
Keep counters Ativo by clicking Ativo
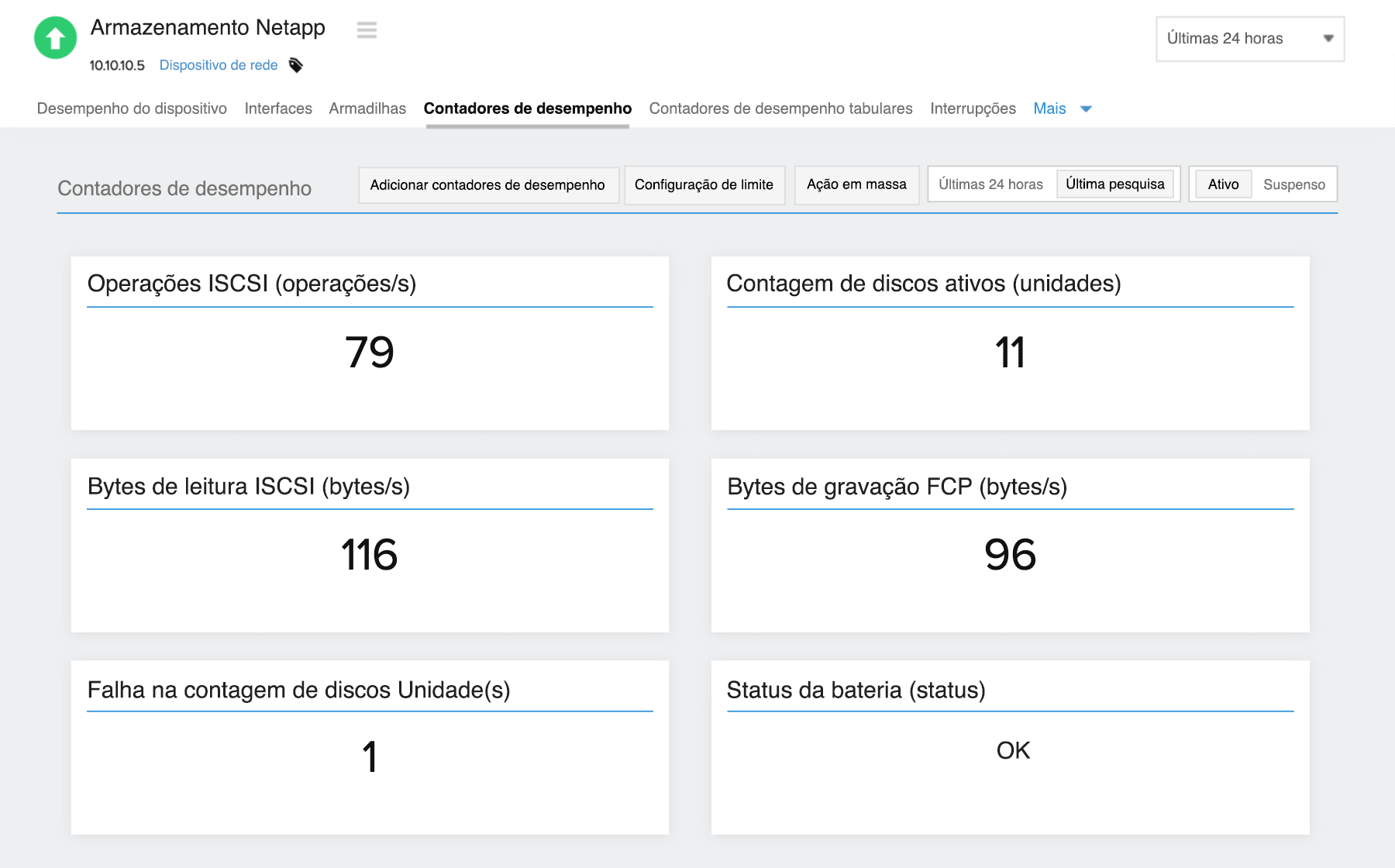[1223, 184]
